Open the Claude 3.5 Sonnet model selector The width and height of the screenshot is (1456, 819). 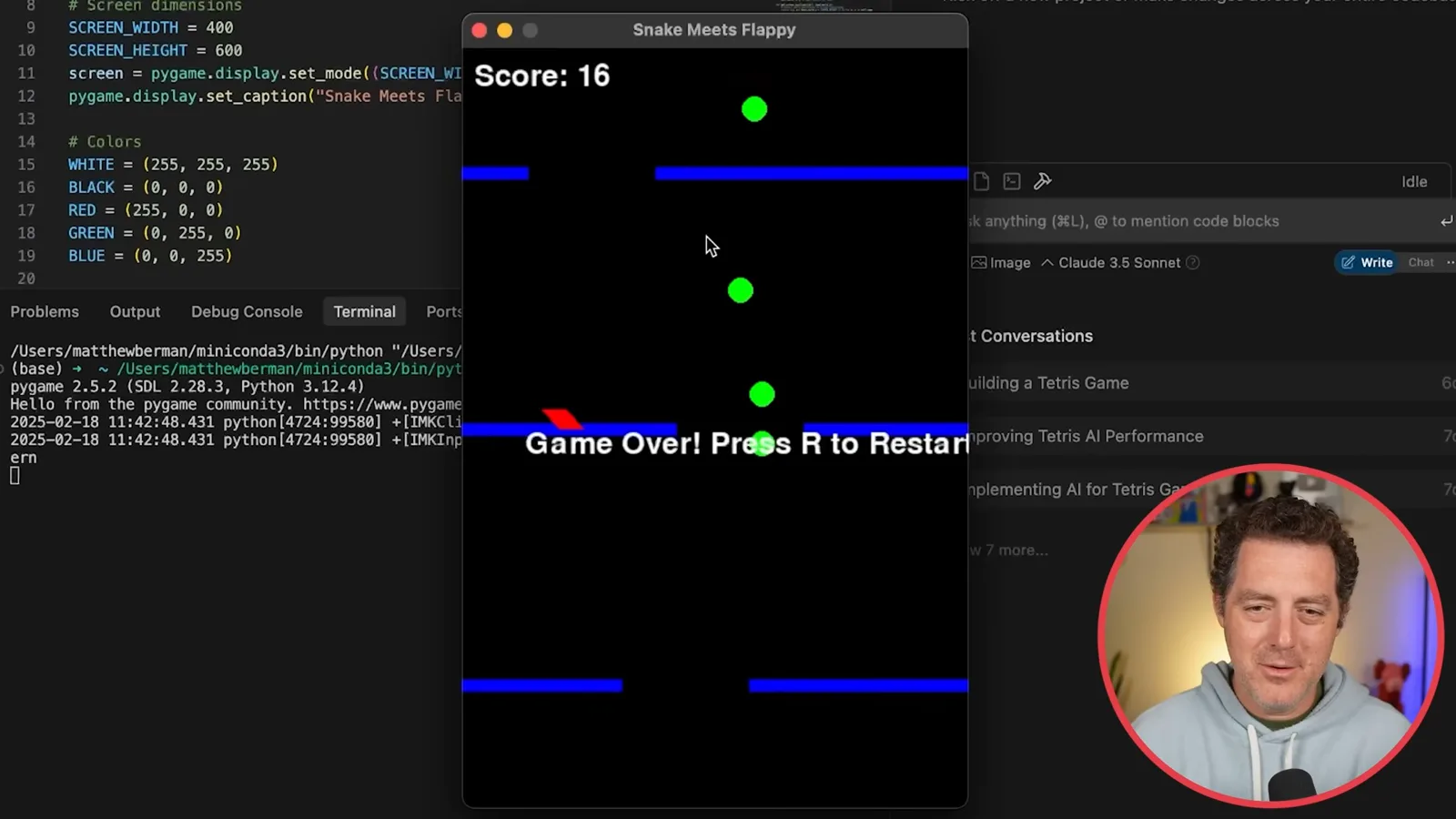pyautogui.click(x=1111, y=263)
